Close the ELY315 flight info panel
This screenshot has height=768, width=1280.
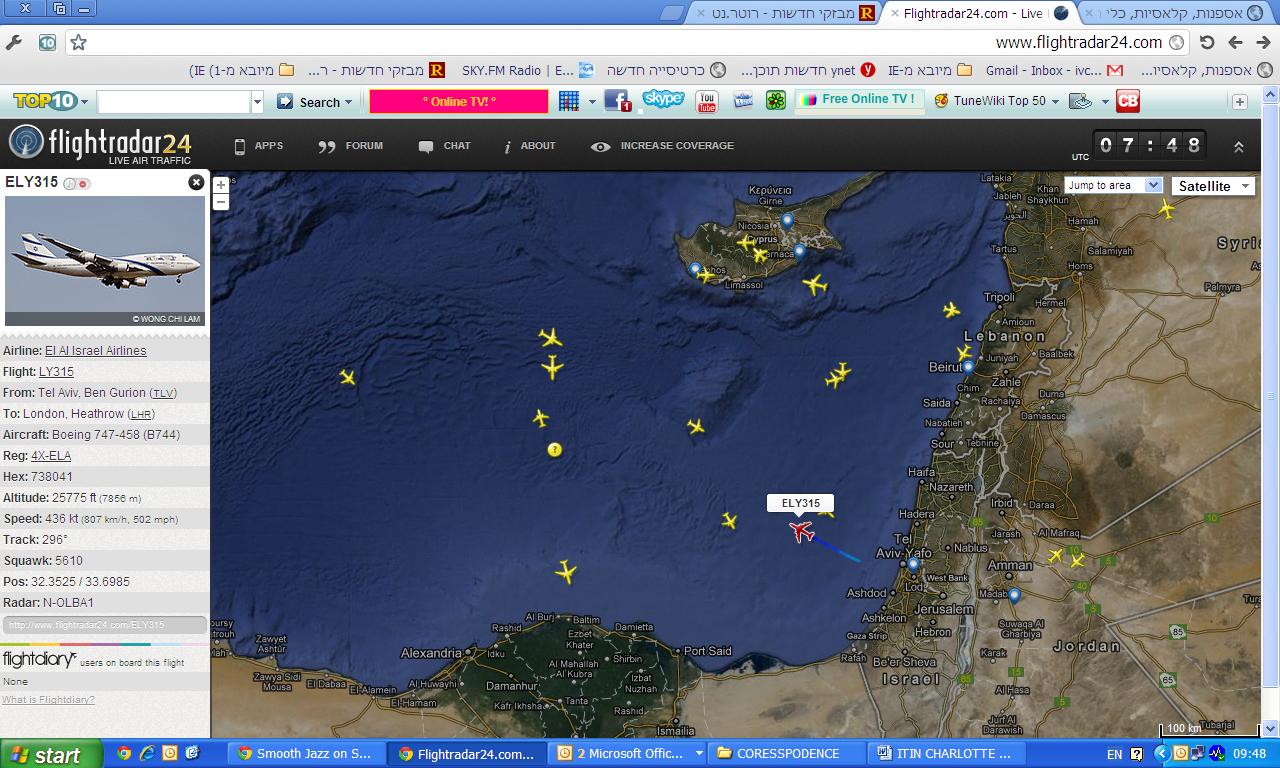click(196, 182)
